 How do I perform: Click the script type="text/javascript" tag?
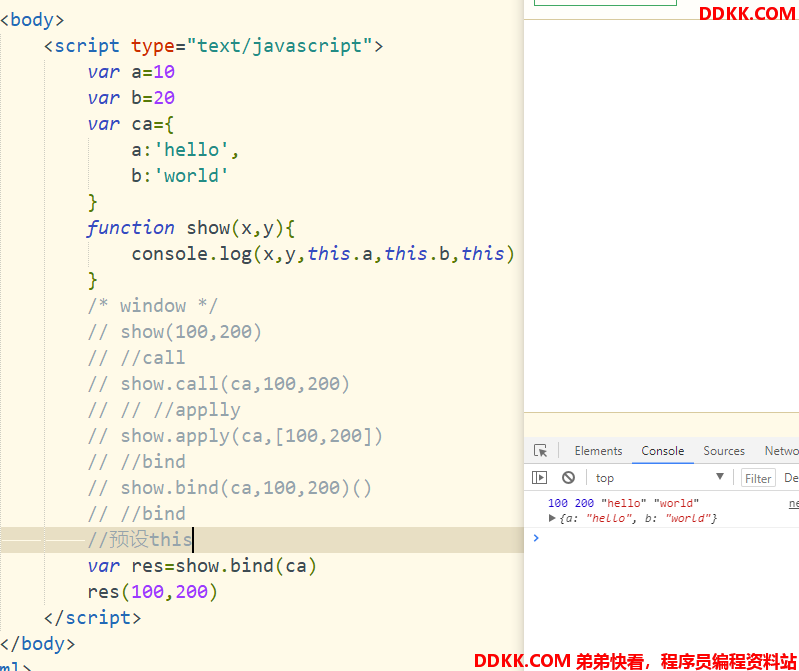[213, 46]
